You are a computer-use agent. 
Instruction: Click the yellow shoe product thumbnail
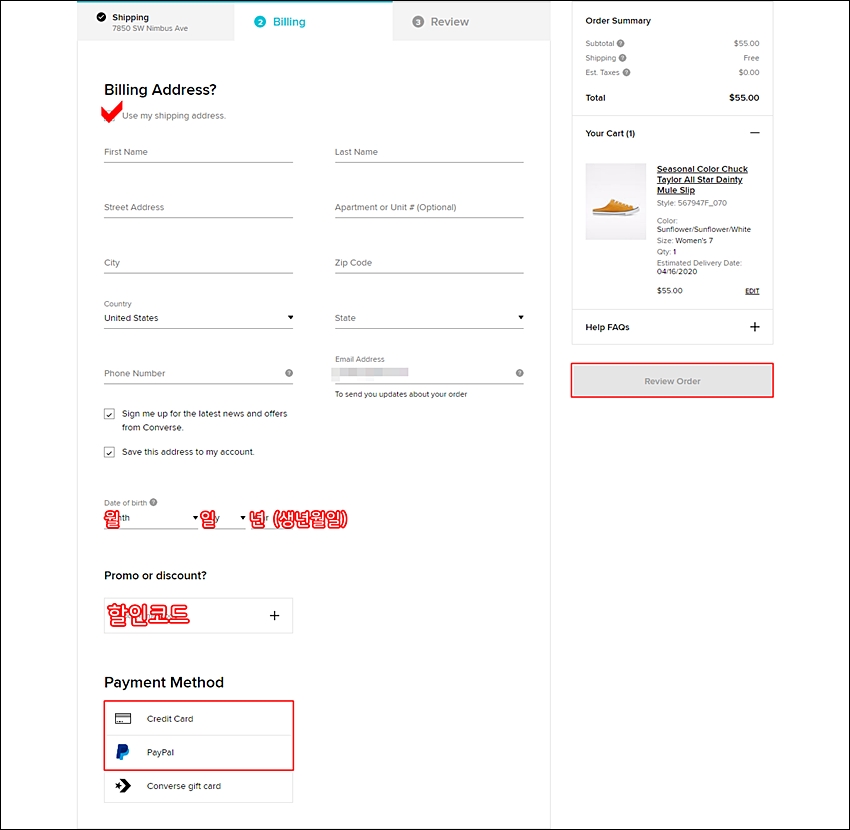pos(616,202)
